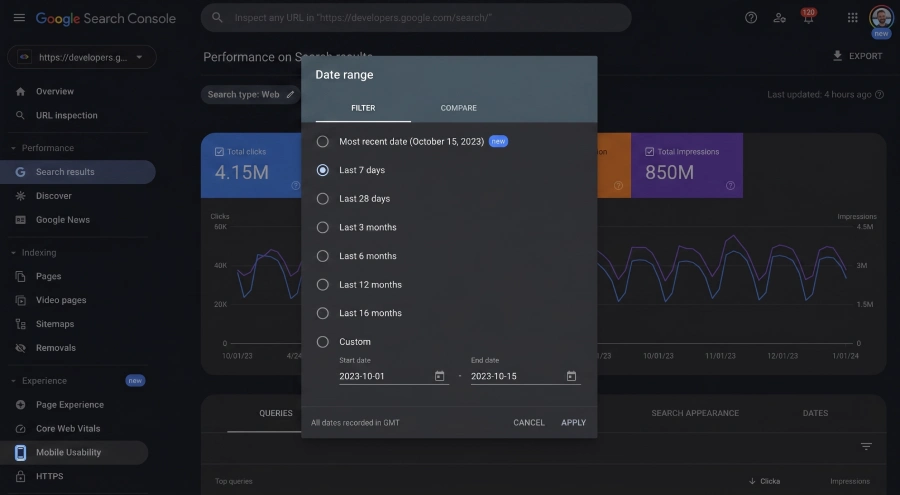Click the HTTPS lock icon
This screenshot has height=495, width=900.
coord(21,477)
